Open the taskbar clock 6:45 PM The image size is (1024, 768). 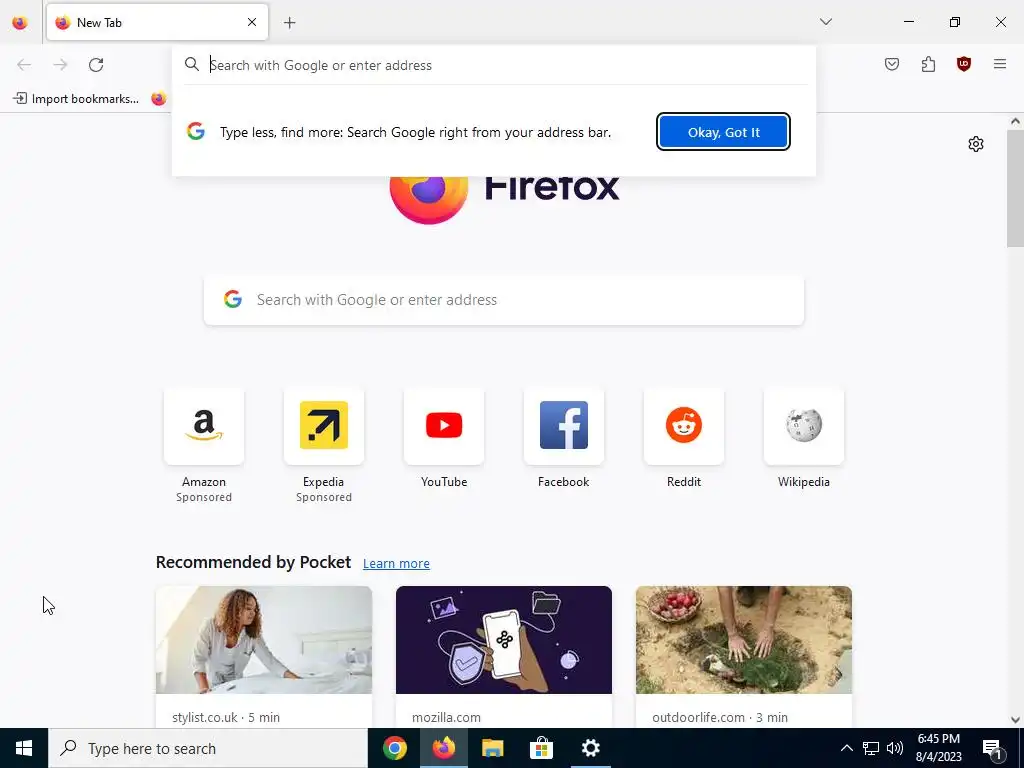pos(938,748)
